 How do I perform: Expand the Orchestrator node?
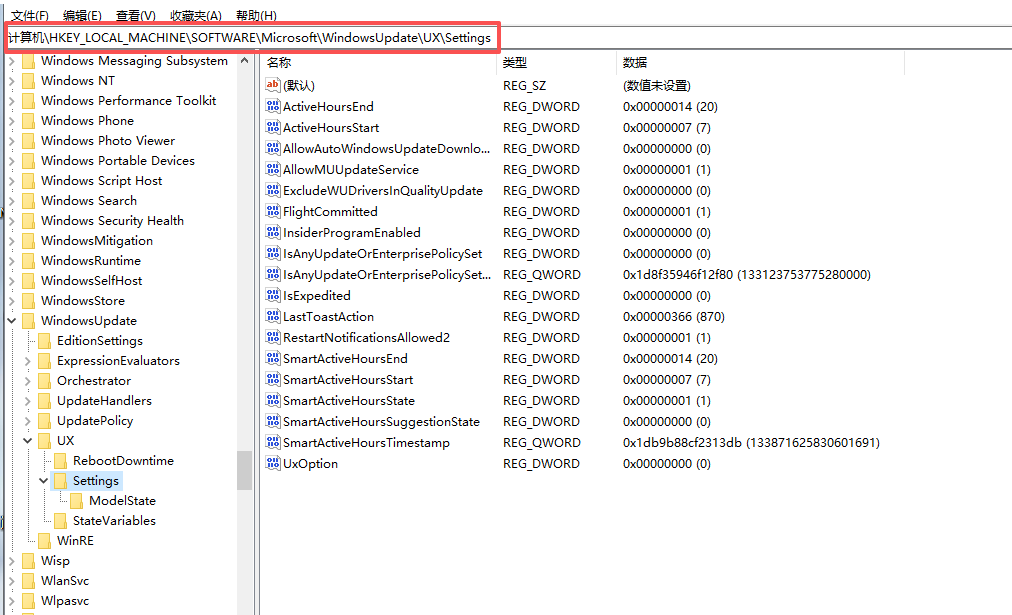(x=28, y=381)
